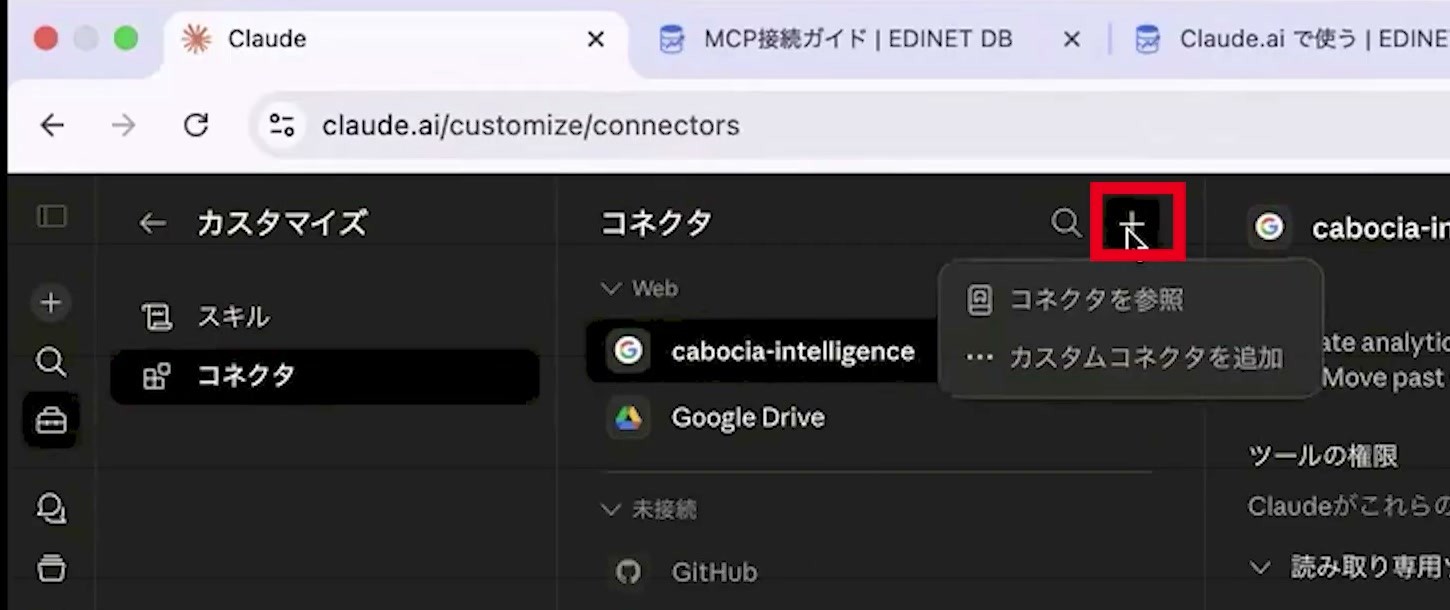Collapse the Web connectors section
Viewport: 1450px width, 610px height.
pos(639,288)
